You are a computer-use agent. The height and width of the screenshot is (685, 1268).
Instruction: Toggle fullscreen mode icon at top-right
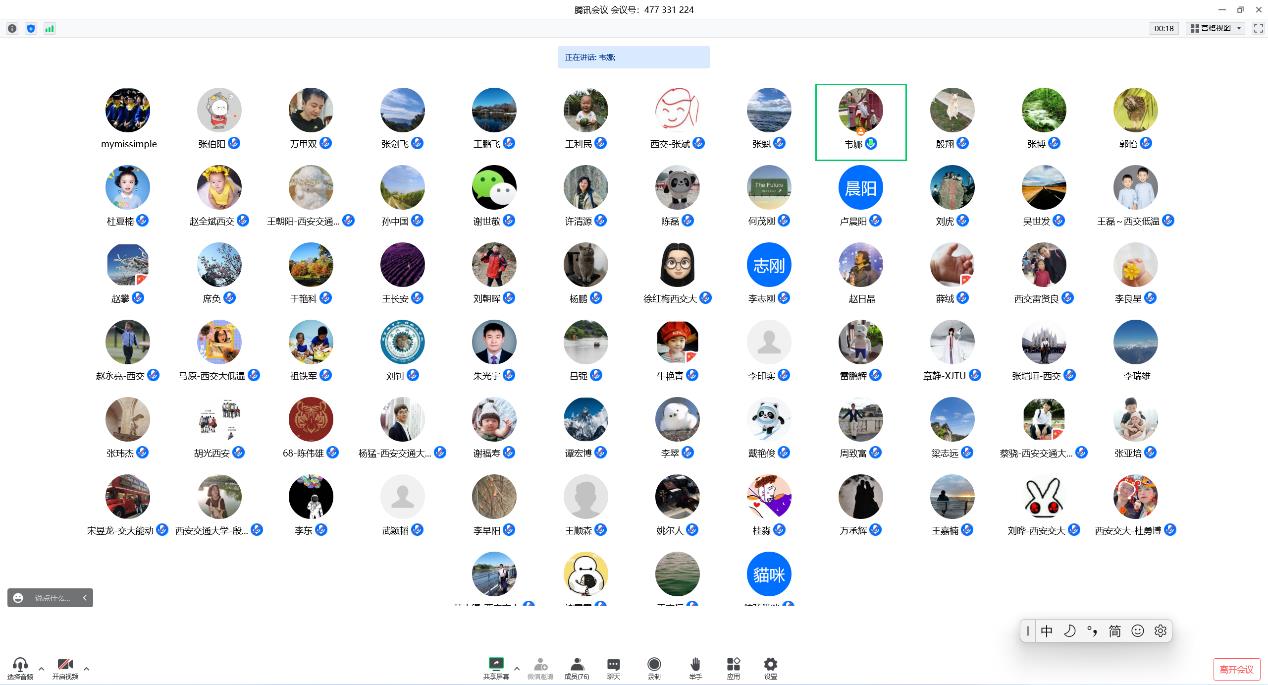click(x=1258, y=29)
